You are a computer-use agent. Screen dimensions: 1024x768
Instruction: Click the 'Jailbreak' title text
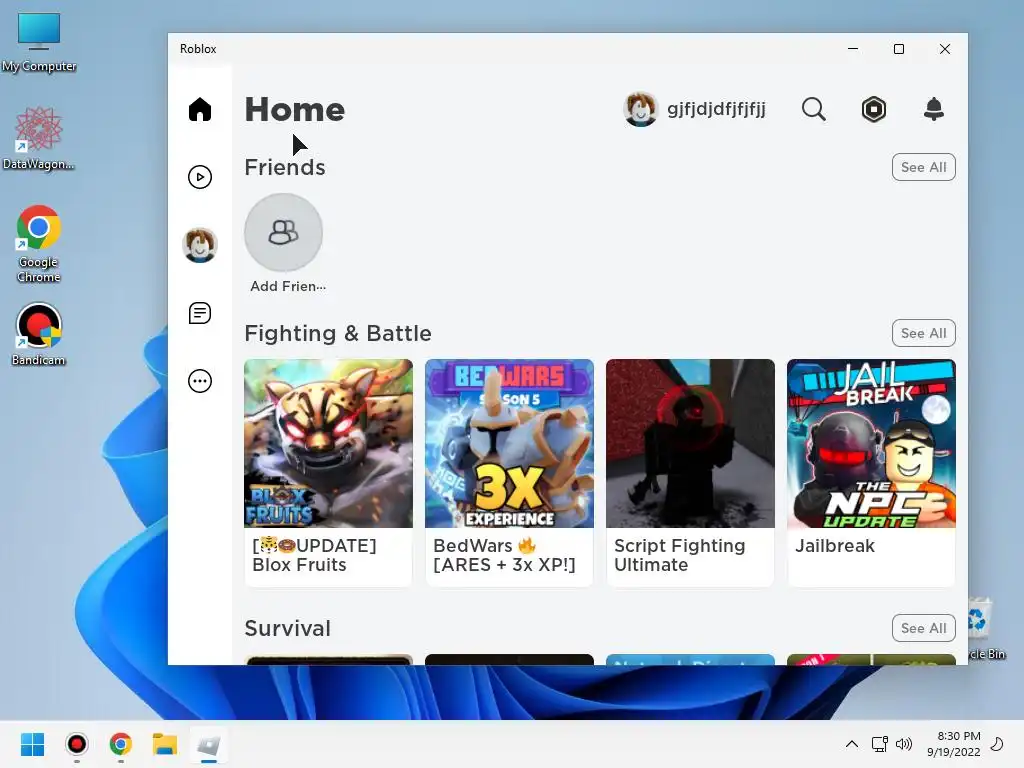[835, 546]
